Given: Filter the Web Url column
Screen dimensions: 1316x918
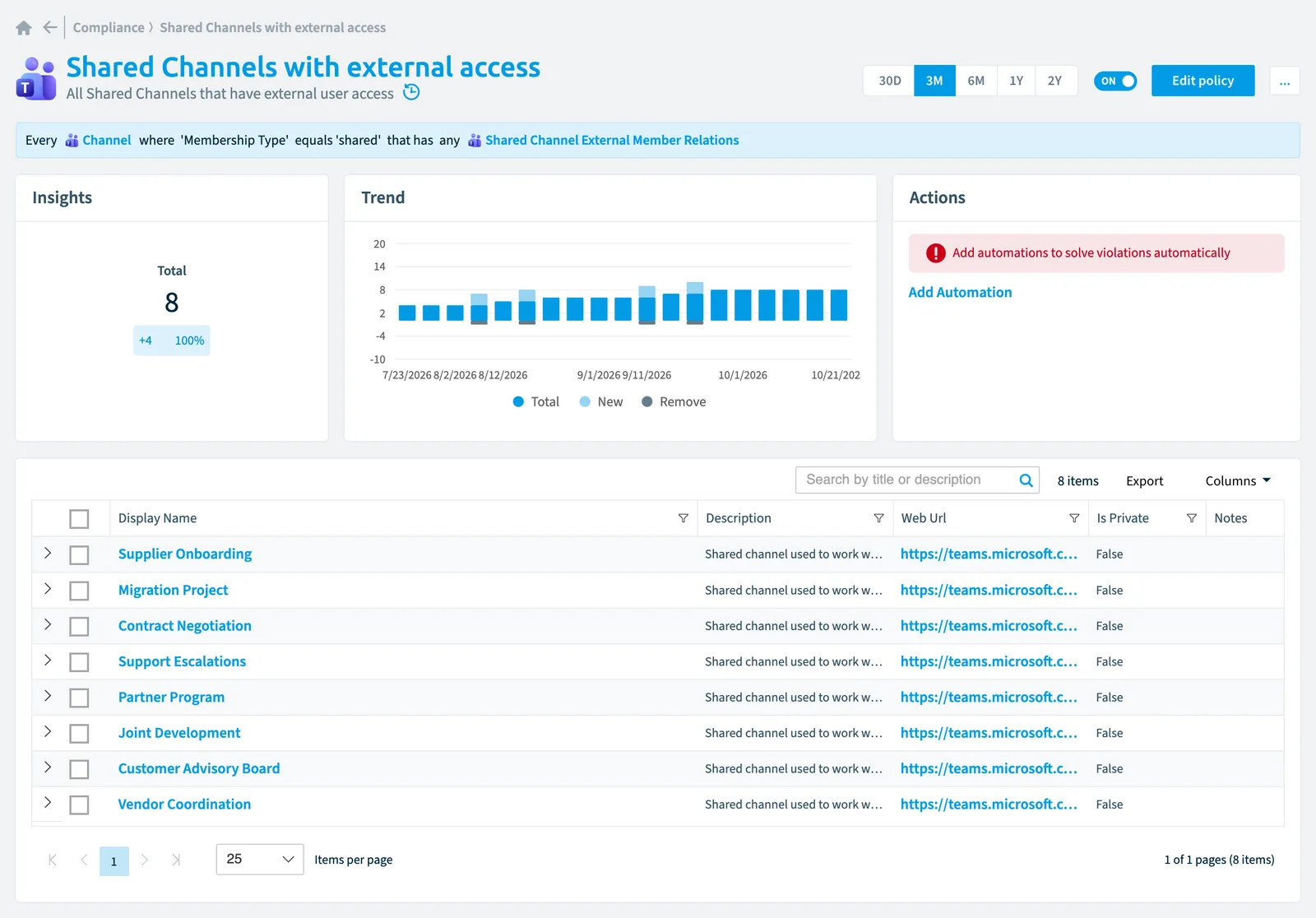Looking at the screenshot, I should click(x=1074, y=518).
